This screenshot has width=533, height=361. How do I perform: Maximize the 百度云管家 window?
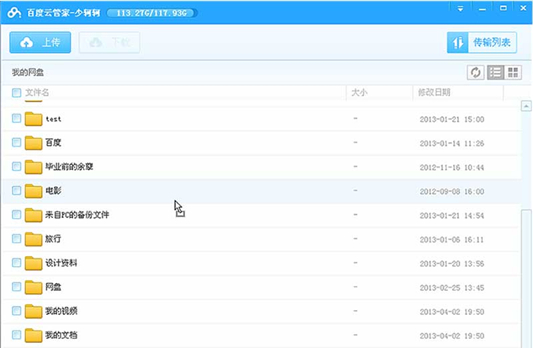pyautogui.click(x=503, y=8)
